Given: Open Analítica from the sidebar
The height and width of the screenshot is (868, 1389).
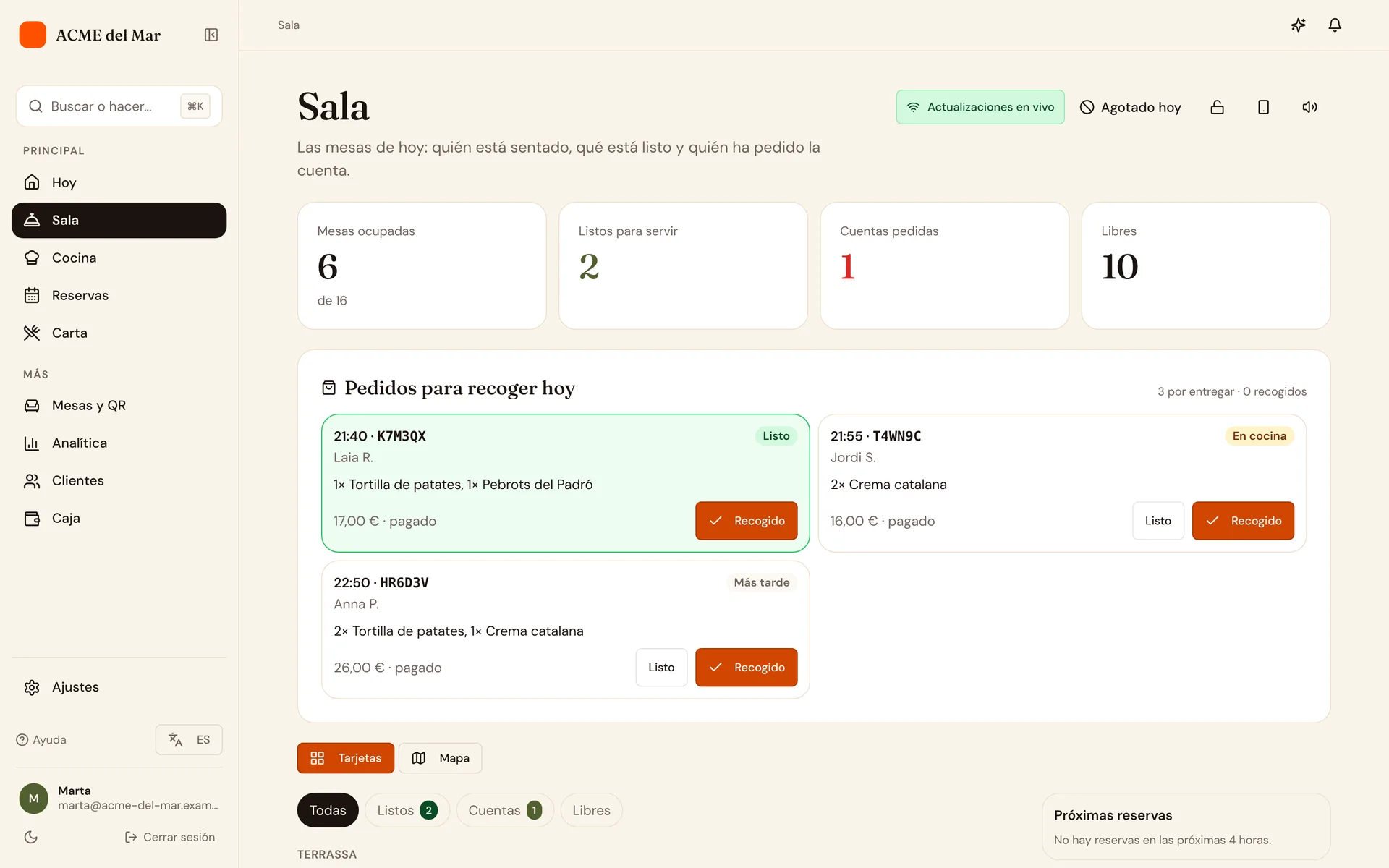Looking at the screenshot, I should pos(119,443).
